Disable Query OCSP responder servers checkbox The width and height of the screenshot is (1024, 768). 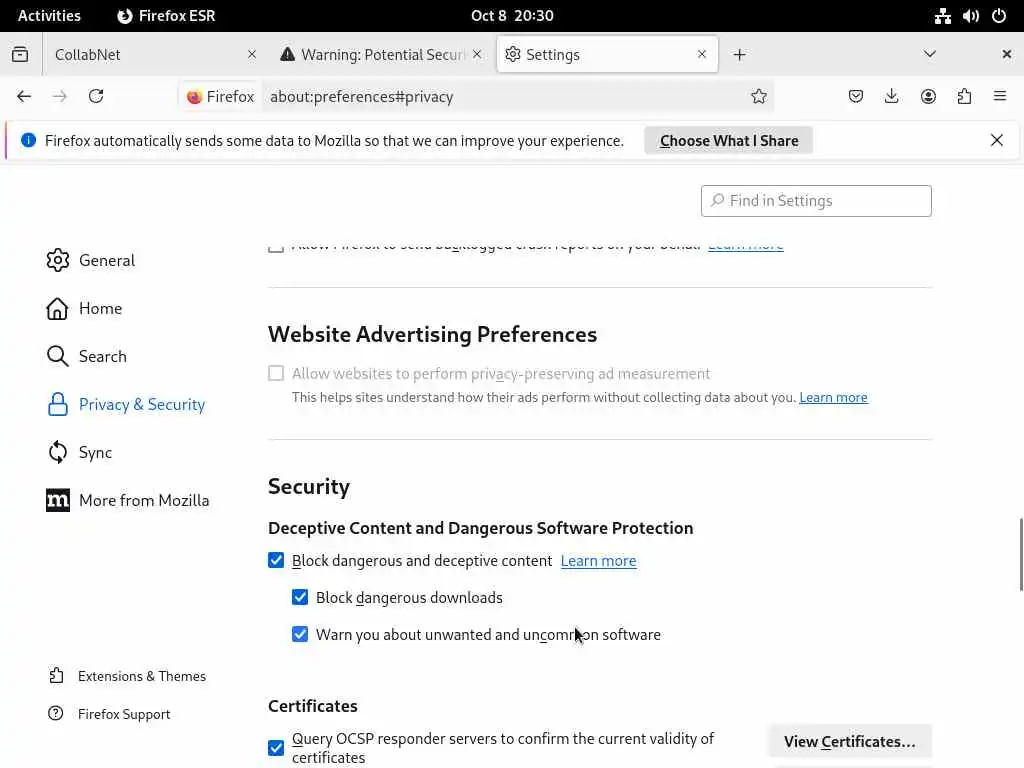[x=276, y=748]
